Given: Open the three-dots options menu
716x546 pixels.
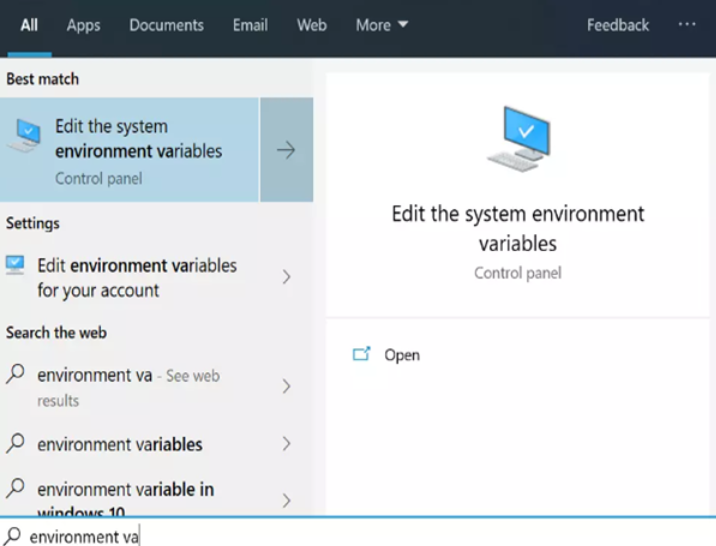Looking at the screenshot, I should click(x=687, y=25).
